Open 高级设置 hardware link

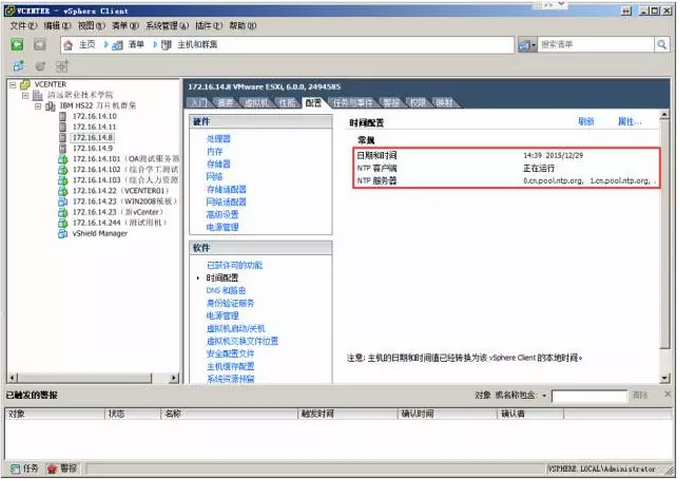click(222, 215)
